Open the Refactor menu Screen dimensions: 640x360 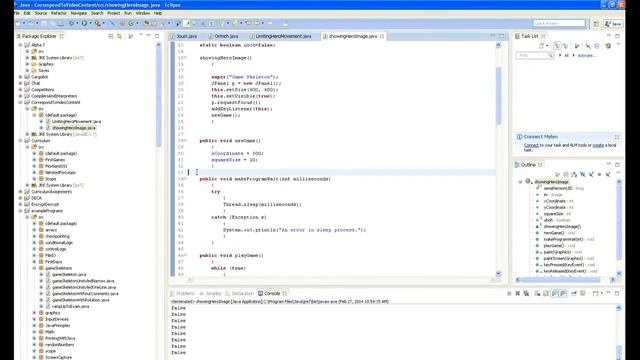coord(59,13)
